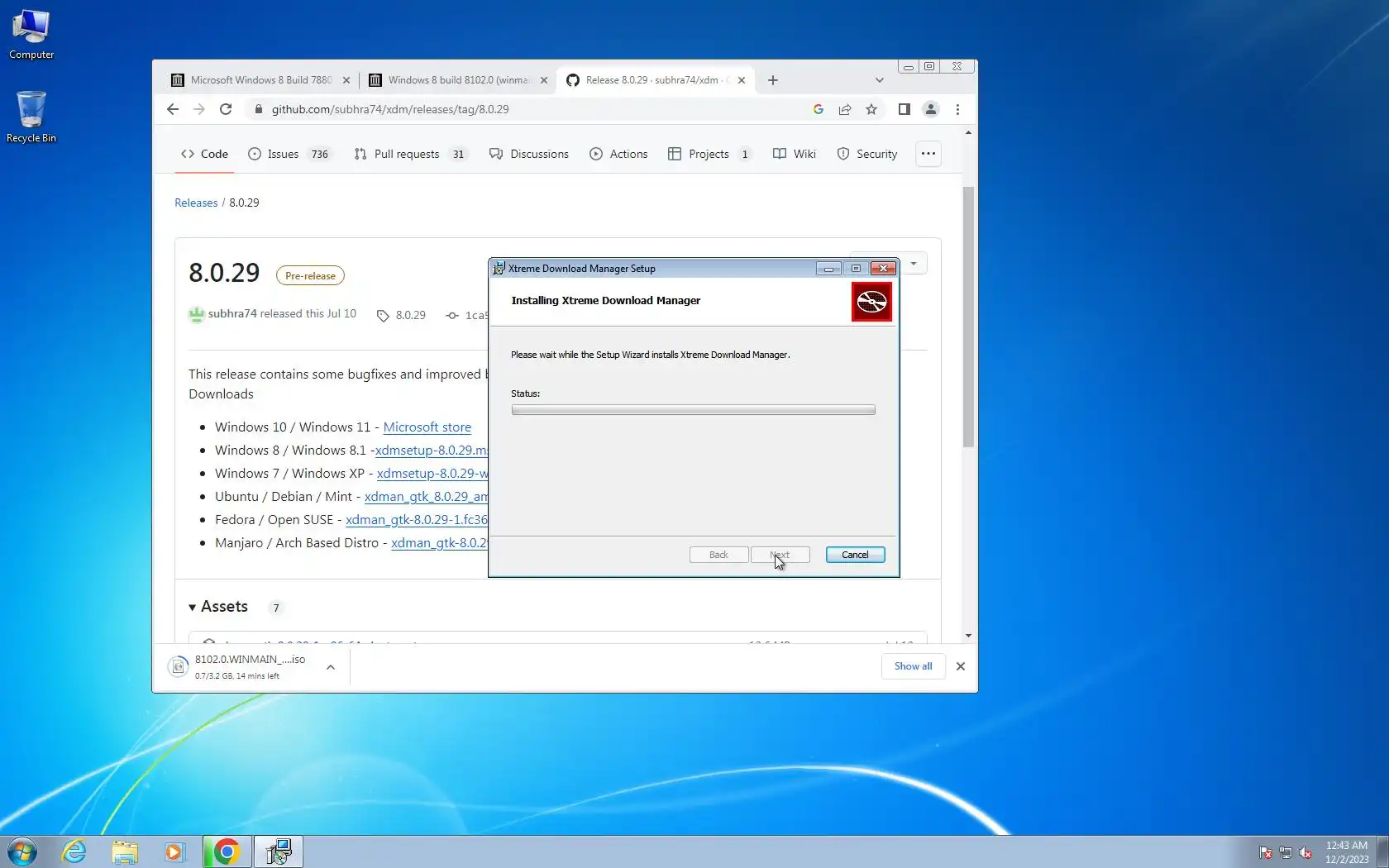Open Chrome three-dot menu

tap(957, 109)
